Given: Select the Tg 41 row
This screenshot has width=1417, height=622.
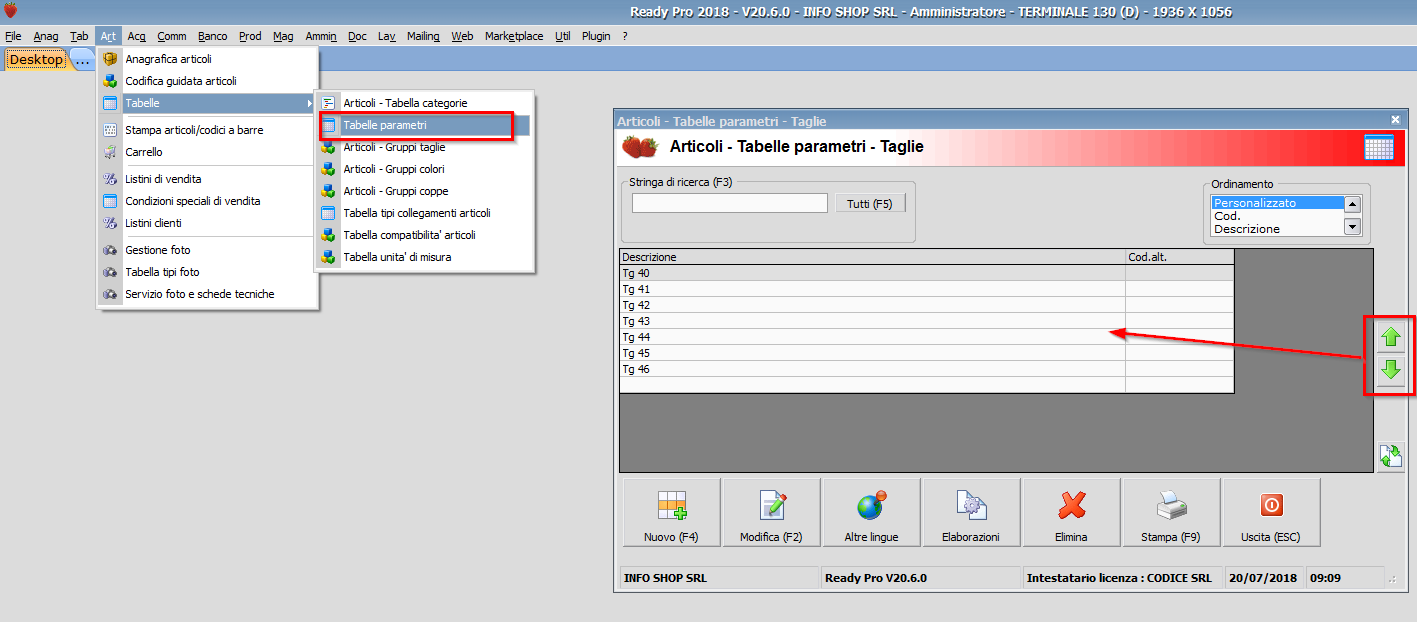Looking at the screenshot, I should [x=927, y=289].
